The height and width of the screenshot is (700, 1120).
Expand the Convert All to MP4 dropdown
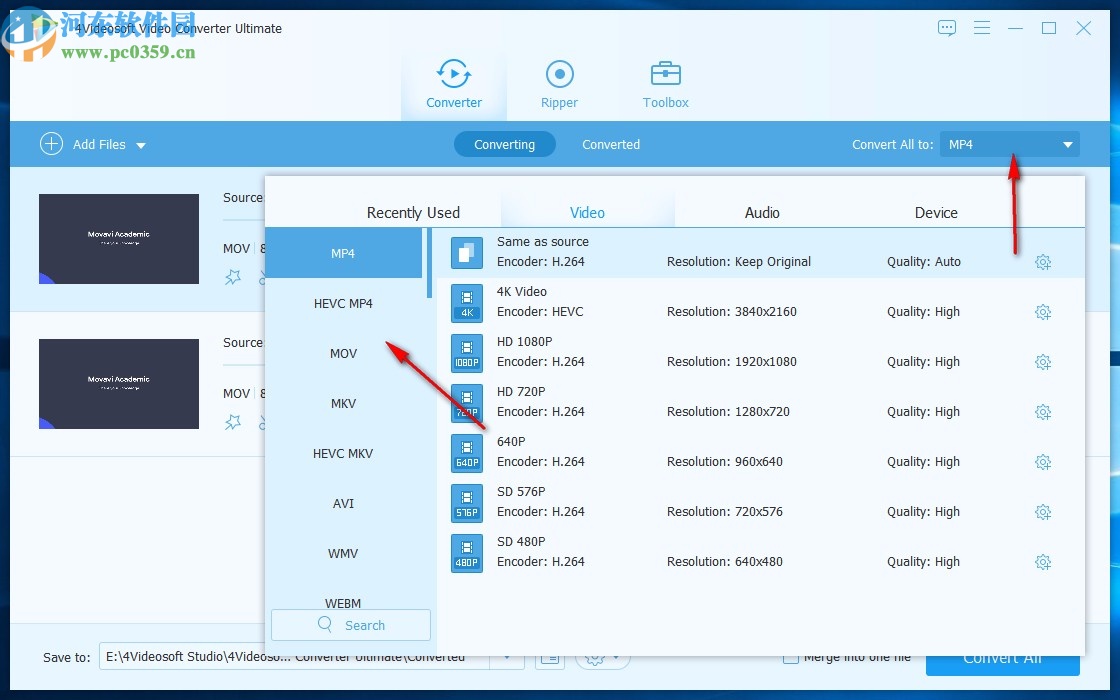pyautogui.click(x=1067, y=145)
